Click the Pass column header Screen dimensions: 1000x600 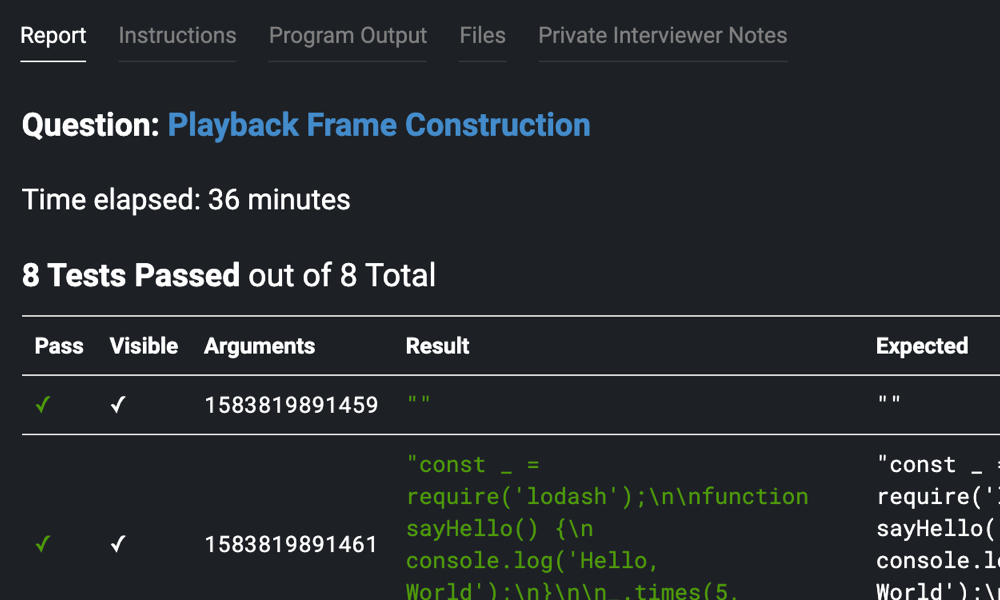pos(59,346)
